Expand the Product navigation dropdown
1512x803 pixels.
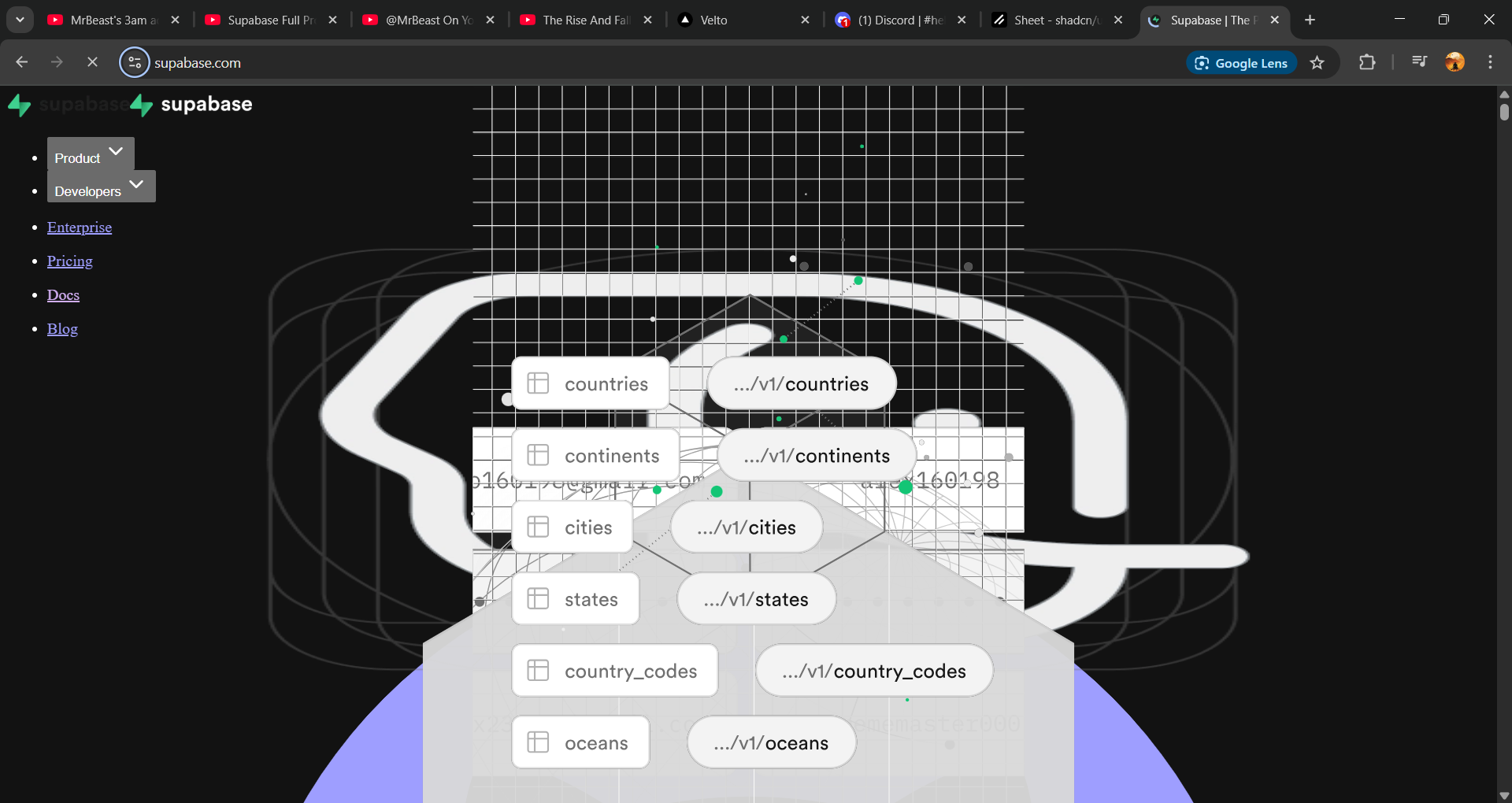click(x=89, y=155)
